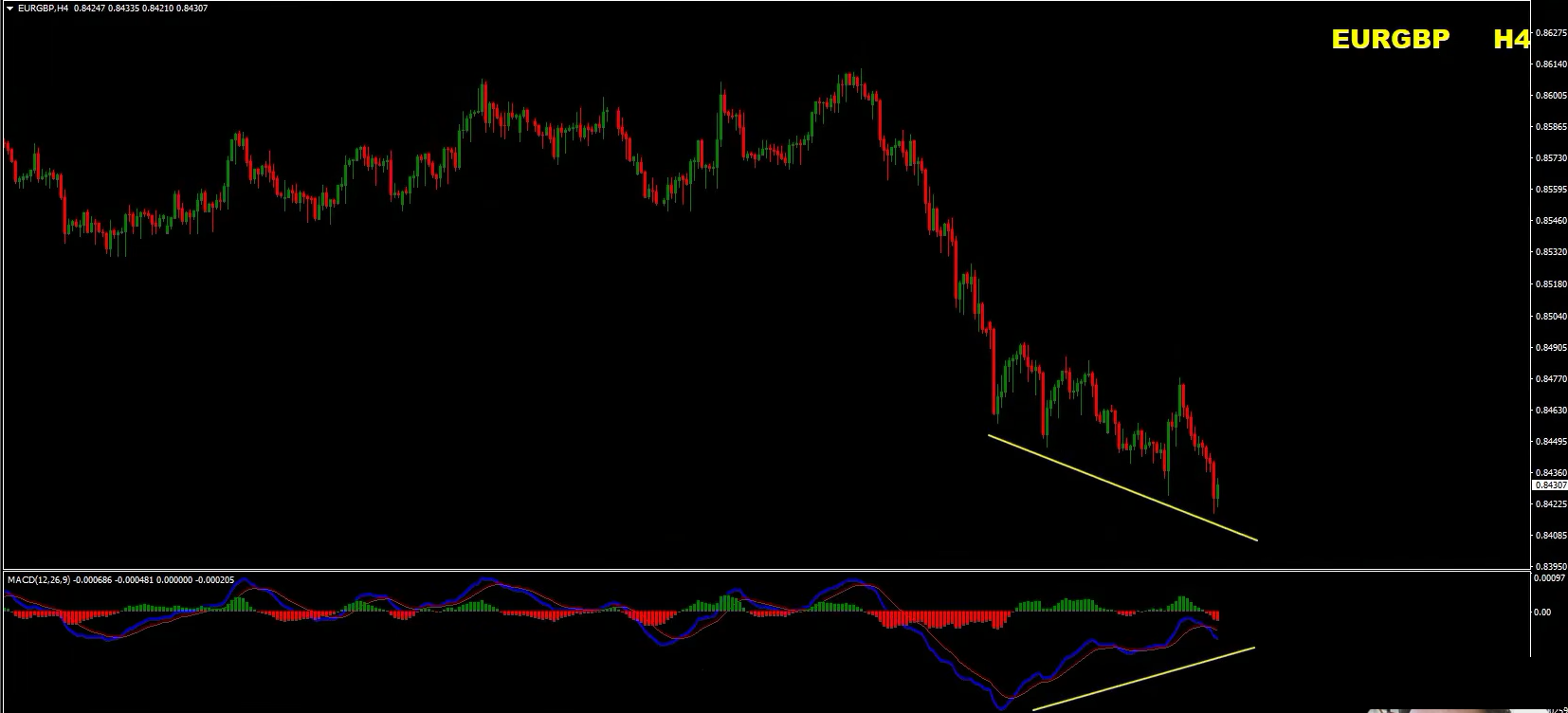Click the 0.00 MACD zero level label
This screenshot has height=713, width=1568.
click(x=1542, y=612)
